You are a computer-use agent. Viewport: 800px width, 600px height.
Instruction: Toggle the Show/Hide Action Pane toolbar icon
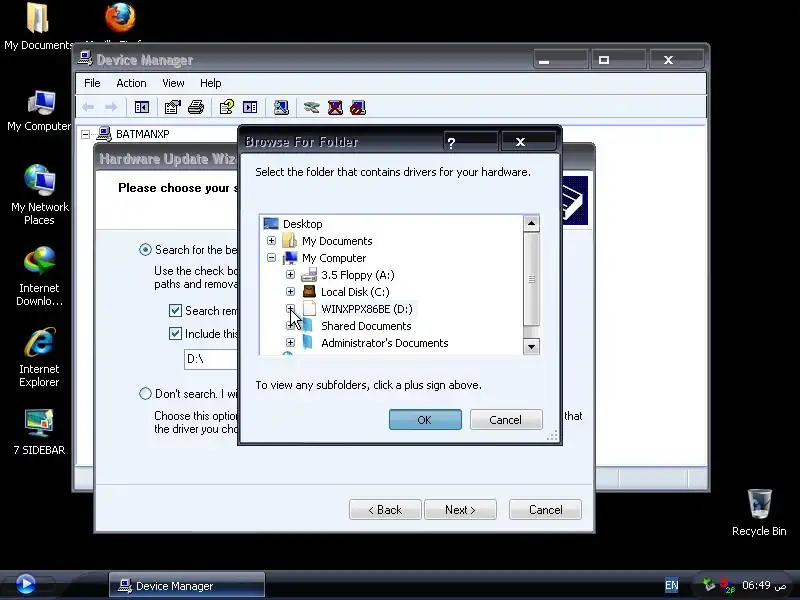tap(250, 107)
